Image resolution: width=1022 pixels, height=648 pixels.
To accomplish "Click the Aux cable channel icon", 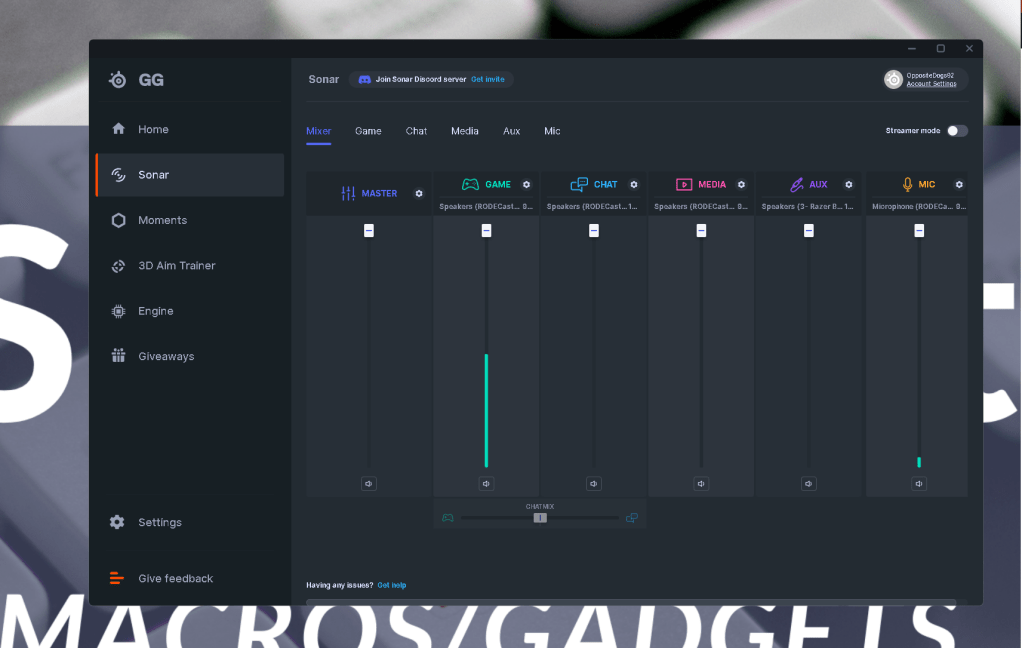I will pyautogui.click(x=796, y=184).
